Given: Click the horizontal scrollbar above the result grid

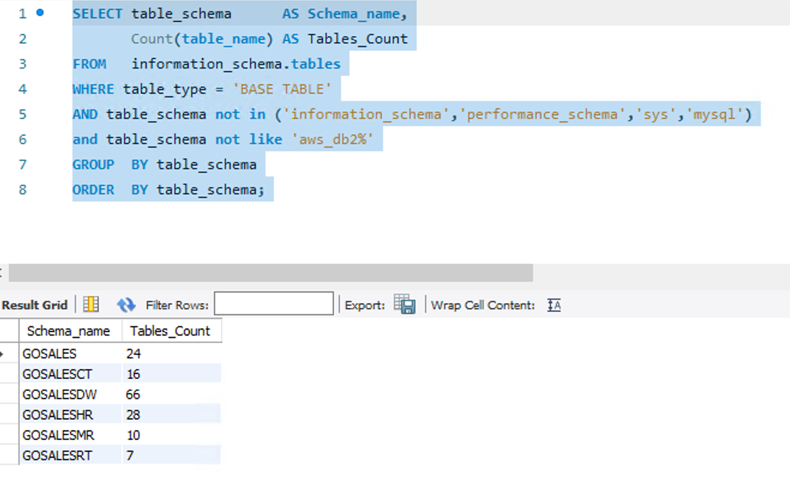Looking at the screenshot, I should pos(270,273).
